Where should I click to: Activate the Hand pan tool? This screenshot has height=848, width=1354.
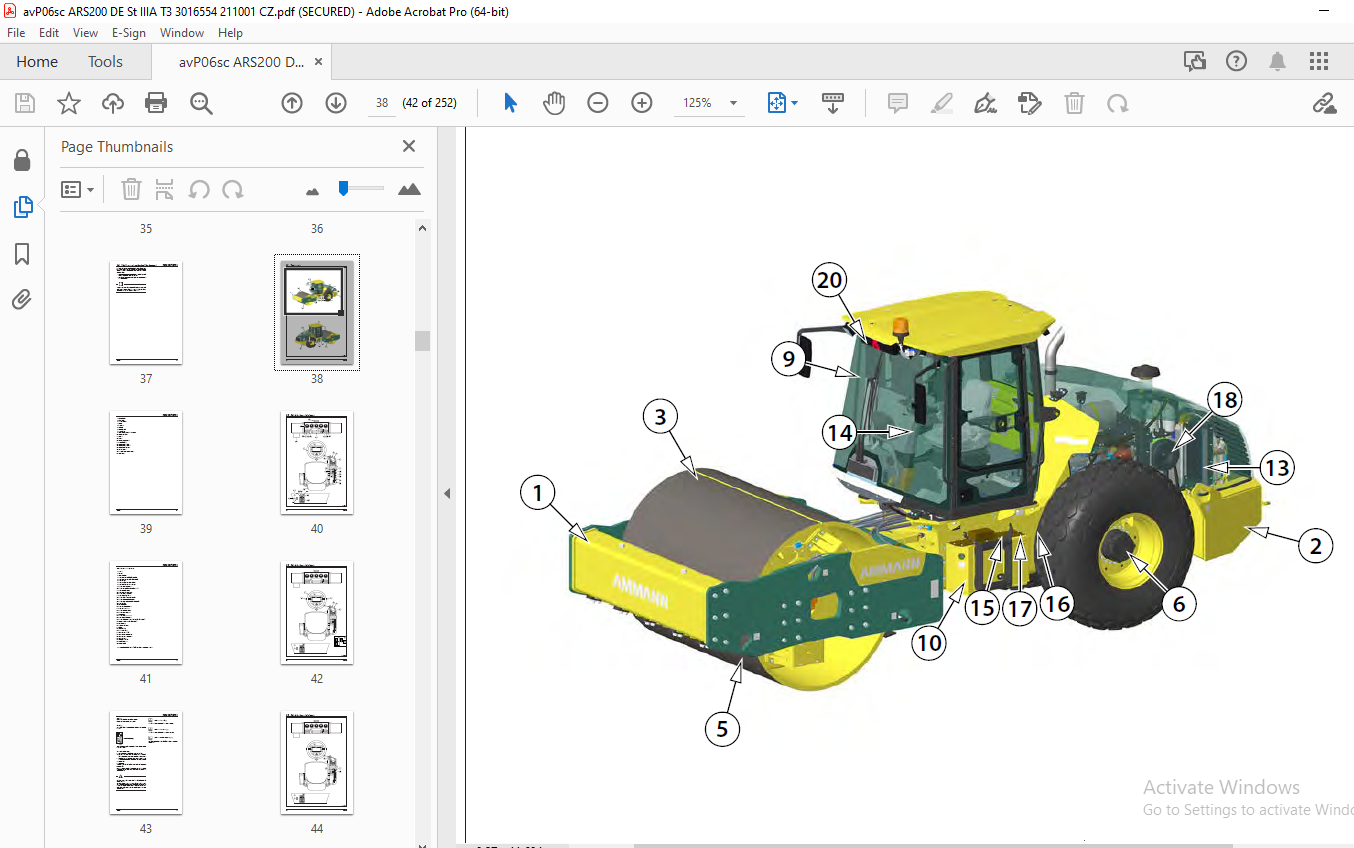[554, 103]
